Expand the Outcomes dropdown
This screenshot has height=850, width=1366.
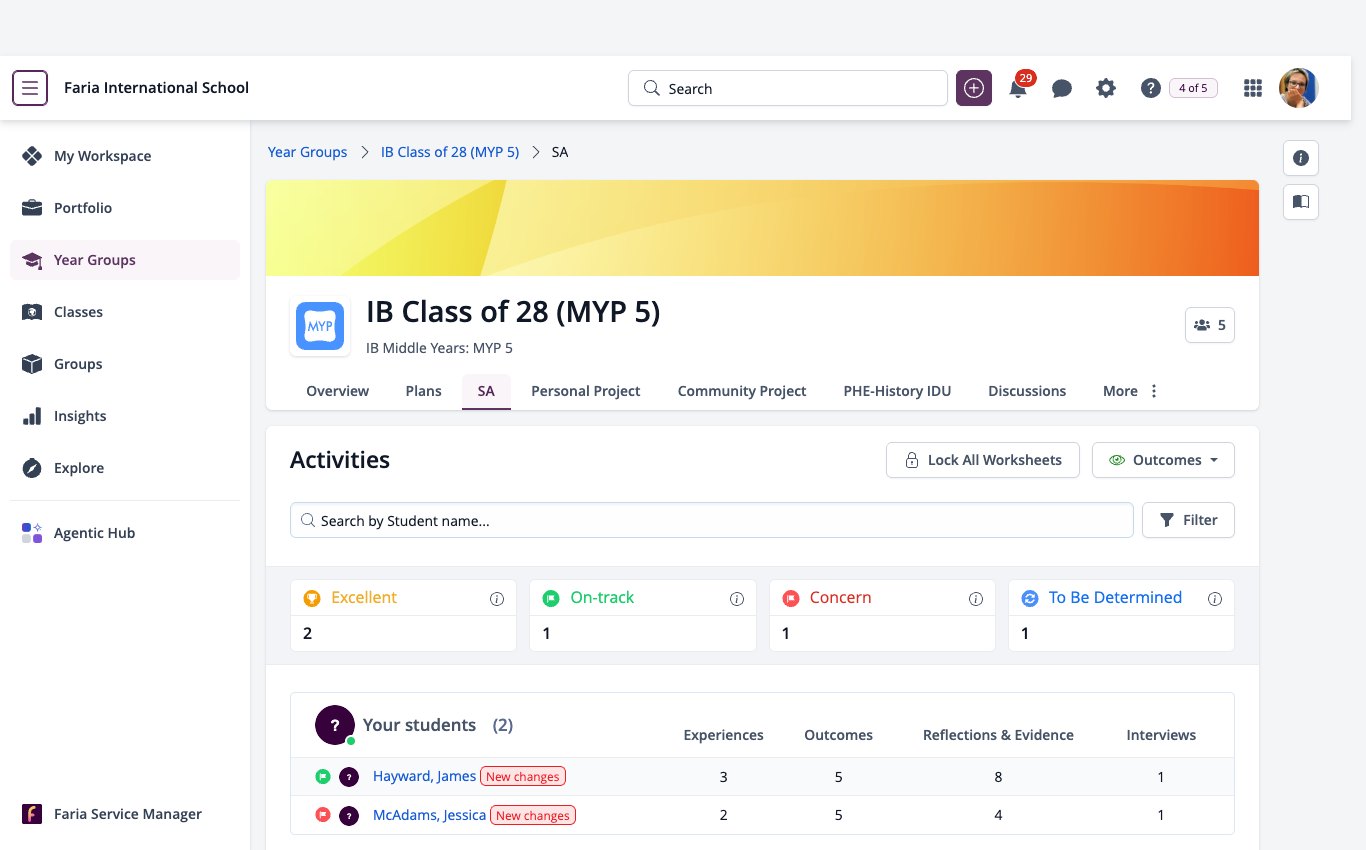point(1163,460)
